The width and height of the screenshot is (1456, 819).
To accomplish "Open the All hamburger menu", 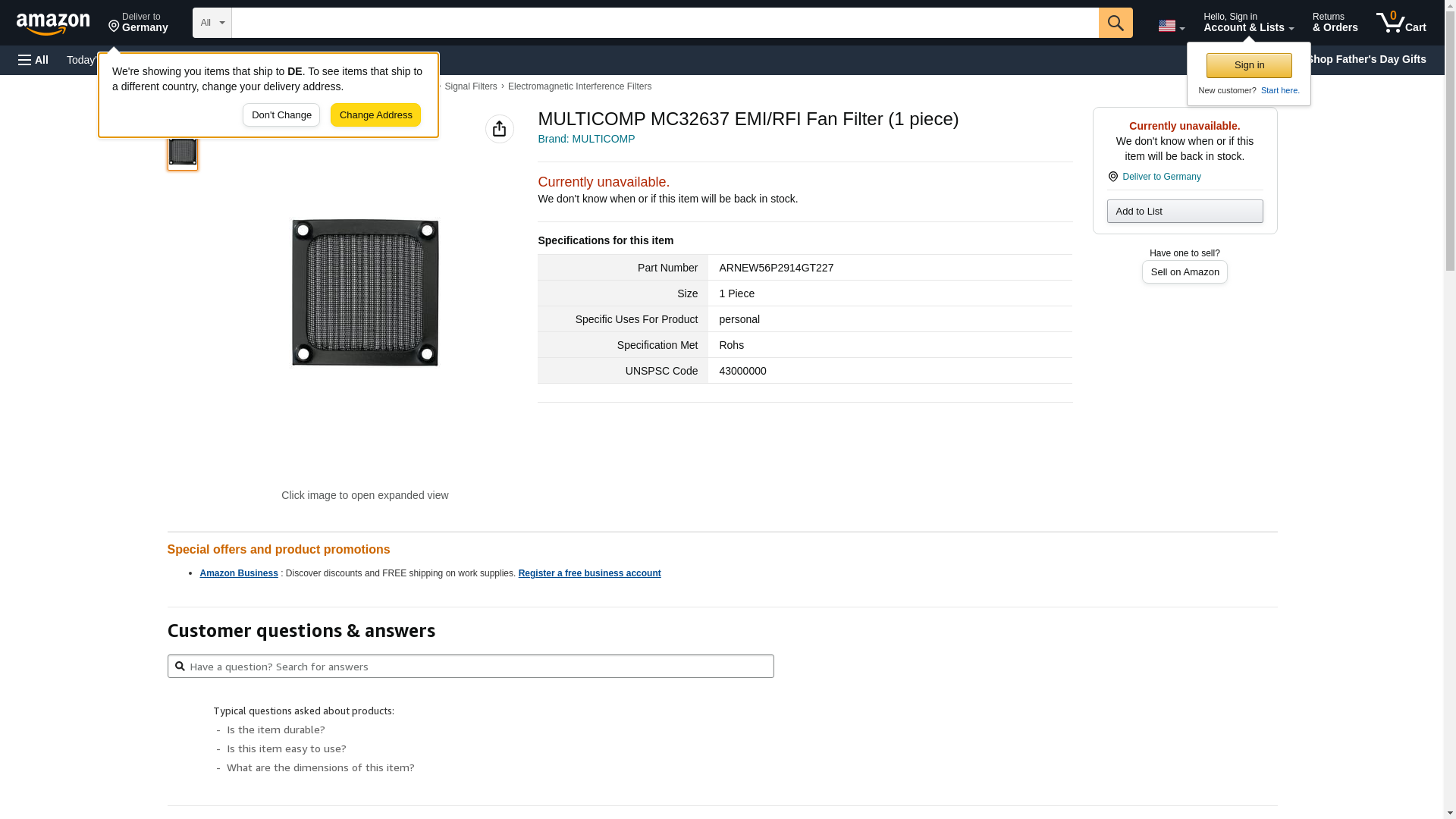I will (x=33, y=60).
